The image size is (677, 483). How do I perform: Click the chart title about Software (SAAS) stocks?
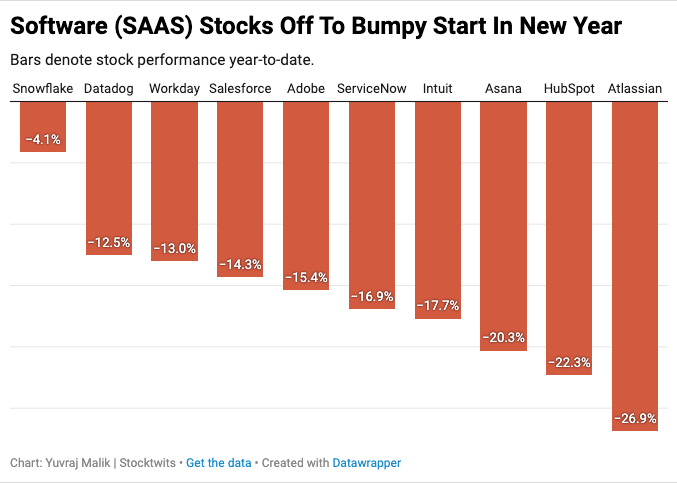pos(316,27)
